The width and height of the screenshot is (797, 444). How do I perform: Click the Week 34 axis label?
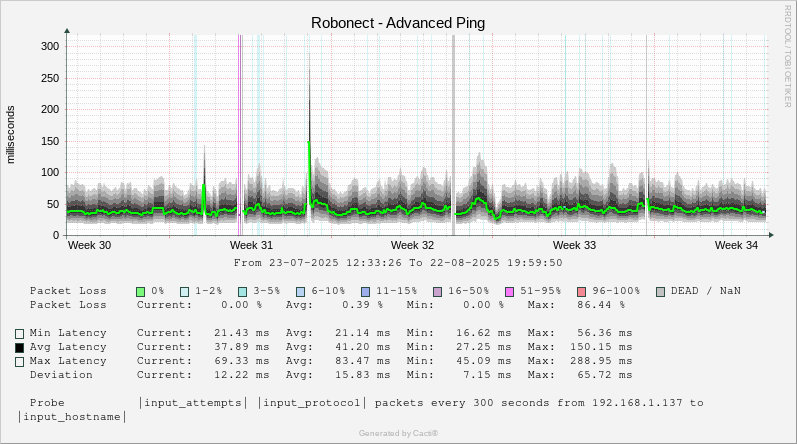pyautogui.click(x=736, y=245)
